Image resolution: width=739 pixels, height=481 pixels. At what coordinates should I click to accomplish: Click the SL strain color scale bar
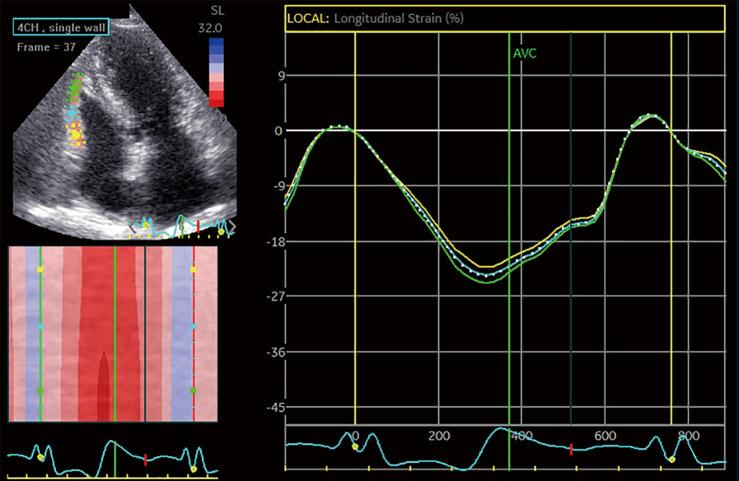216,72
